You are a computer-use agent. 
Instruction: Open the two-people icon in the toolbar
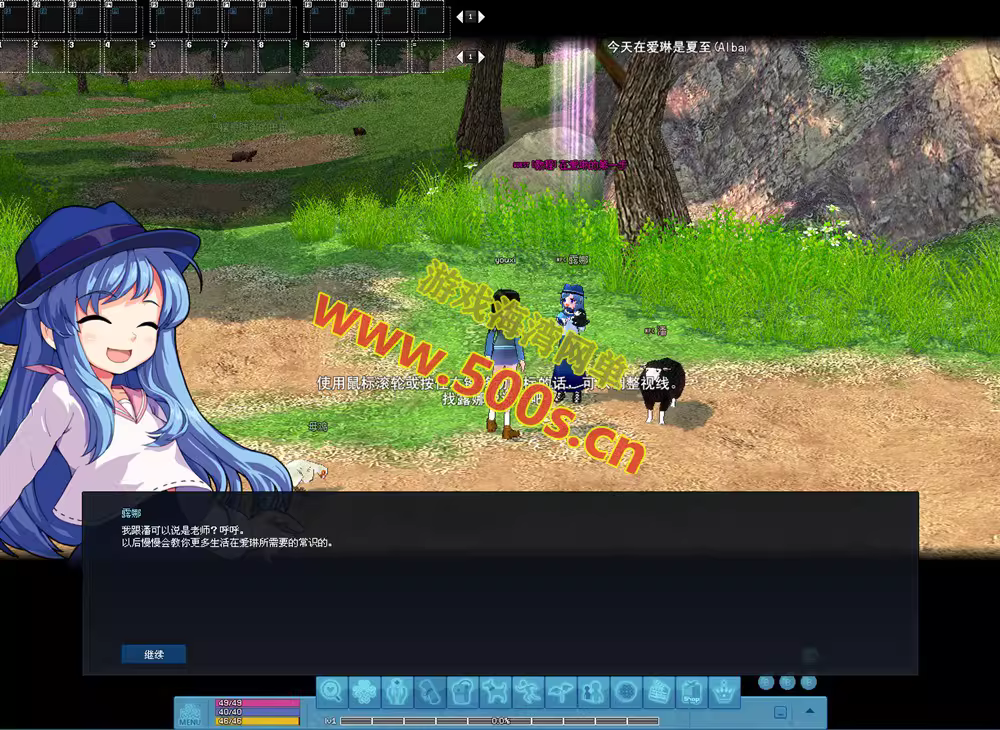[593, 691]
